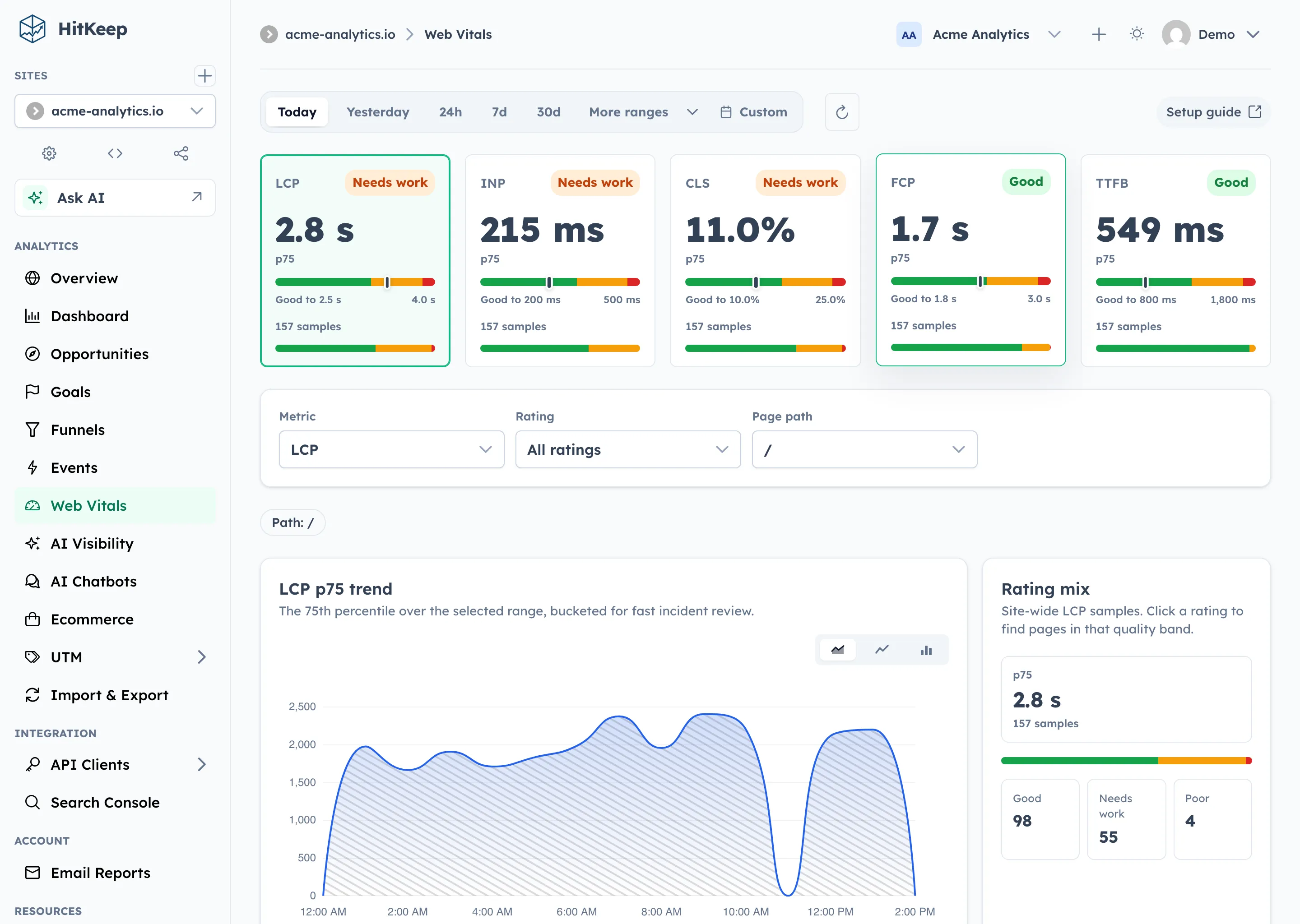Click the Opportunities compass icon
This screenshot has width=1300, height=924.
(x=32, y=354)
